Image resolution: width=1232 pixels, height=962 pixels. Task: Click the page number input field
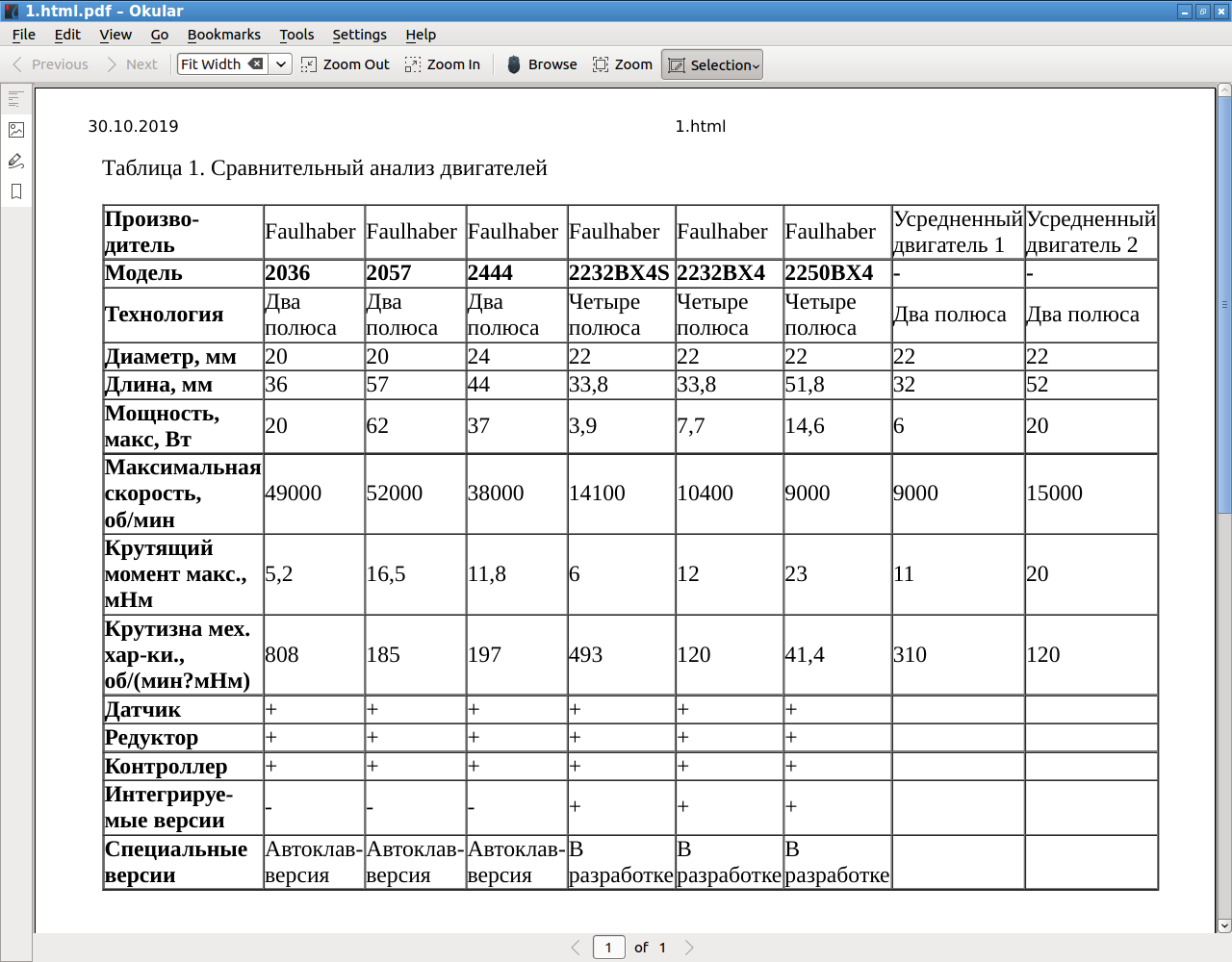tap(608, 948)
